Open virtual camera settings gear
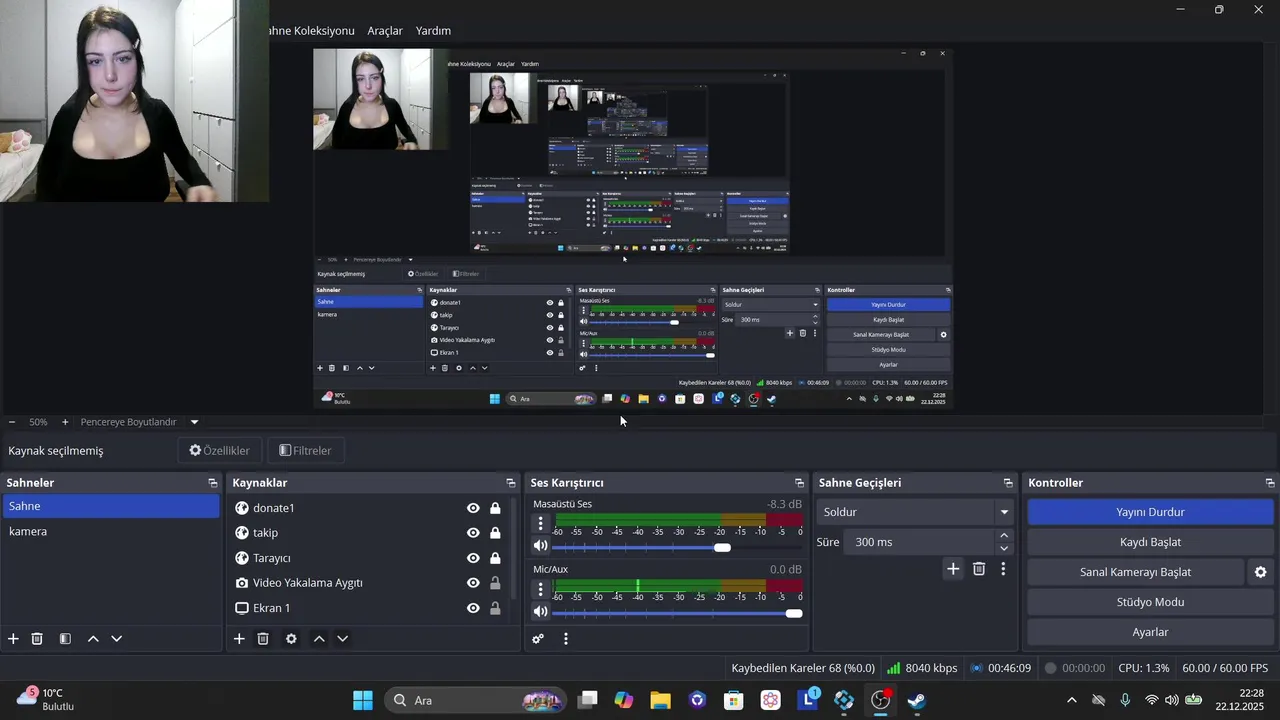 [x=1261, y=572]
